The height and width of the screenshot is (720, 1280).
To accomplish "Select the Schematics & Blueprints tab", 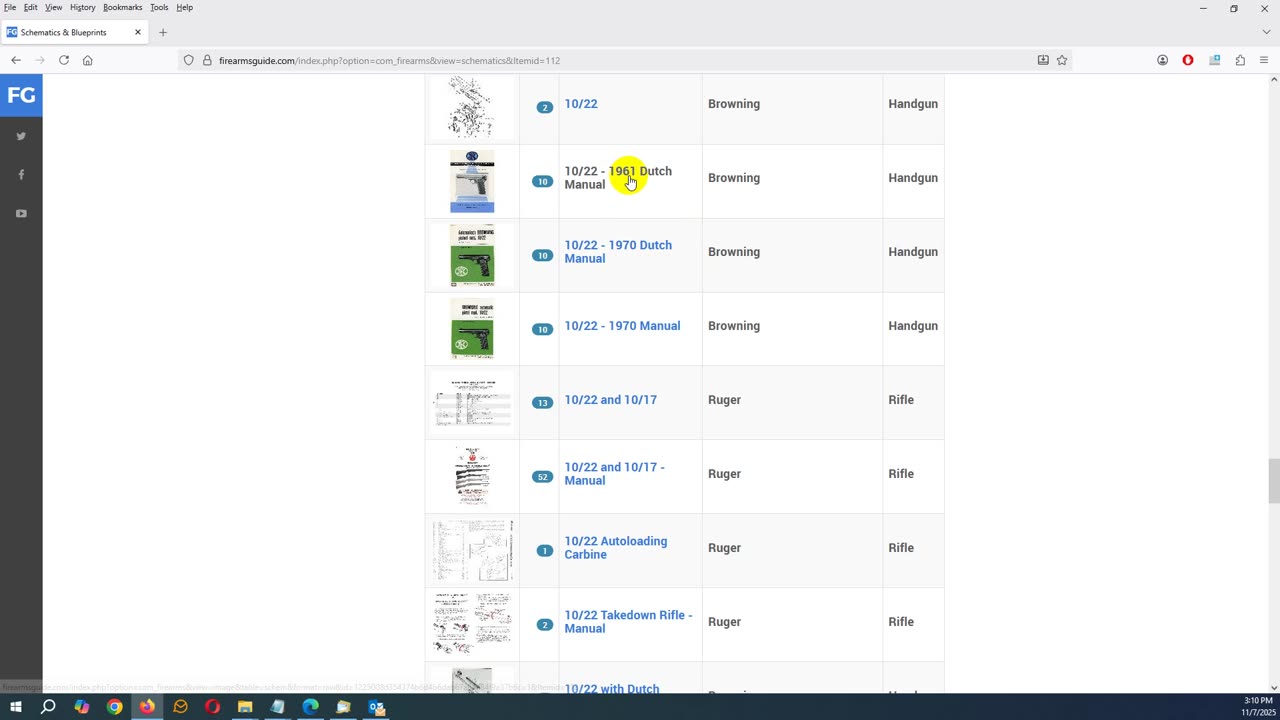I will 75,32.
